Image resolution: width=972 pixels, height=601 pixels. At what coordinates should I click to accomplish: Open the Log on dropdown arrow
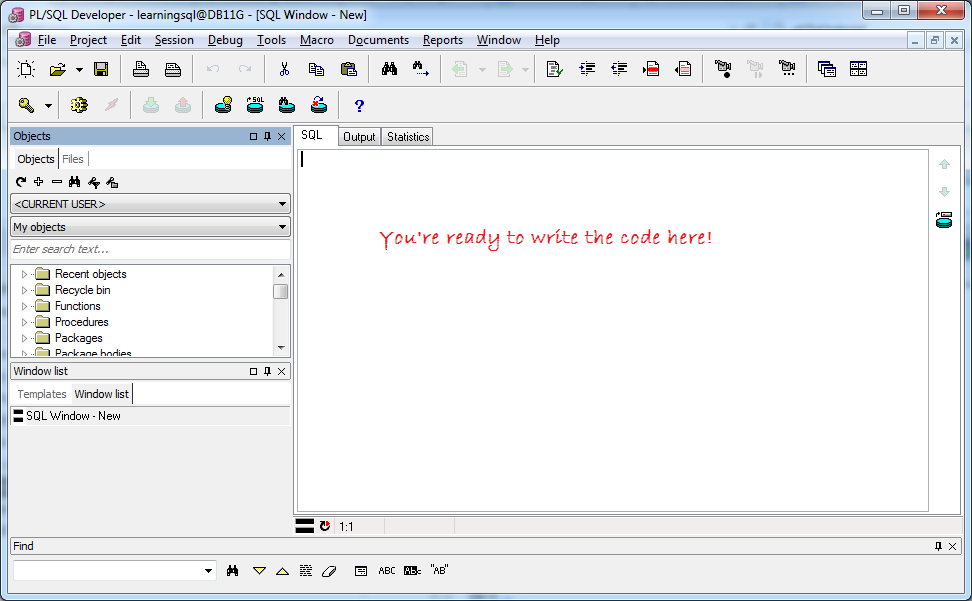[x=48, y=106]
